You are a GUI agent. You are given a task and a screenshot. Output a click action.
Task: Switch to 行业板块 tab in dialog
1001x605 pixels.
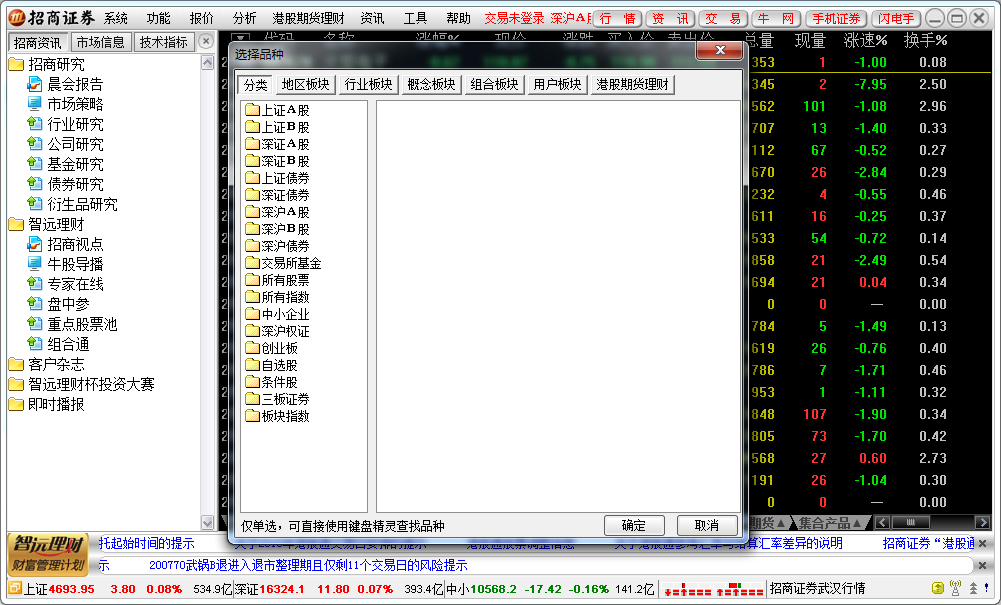[x=368, y=84]
